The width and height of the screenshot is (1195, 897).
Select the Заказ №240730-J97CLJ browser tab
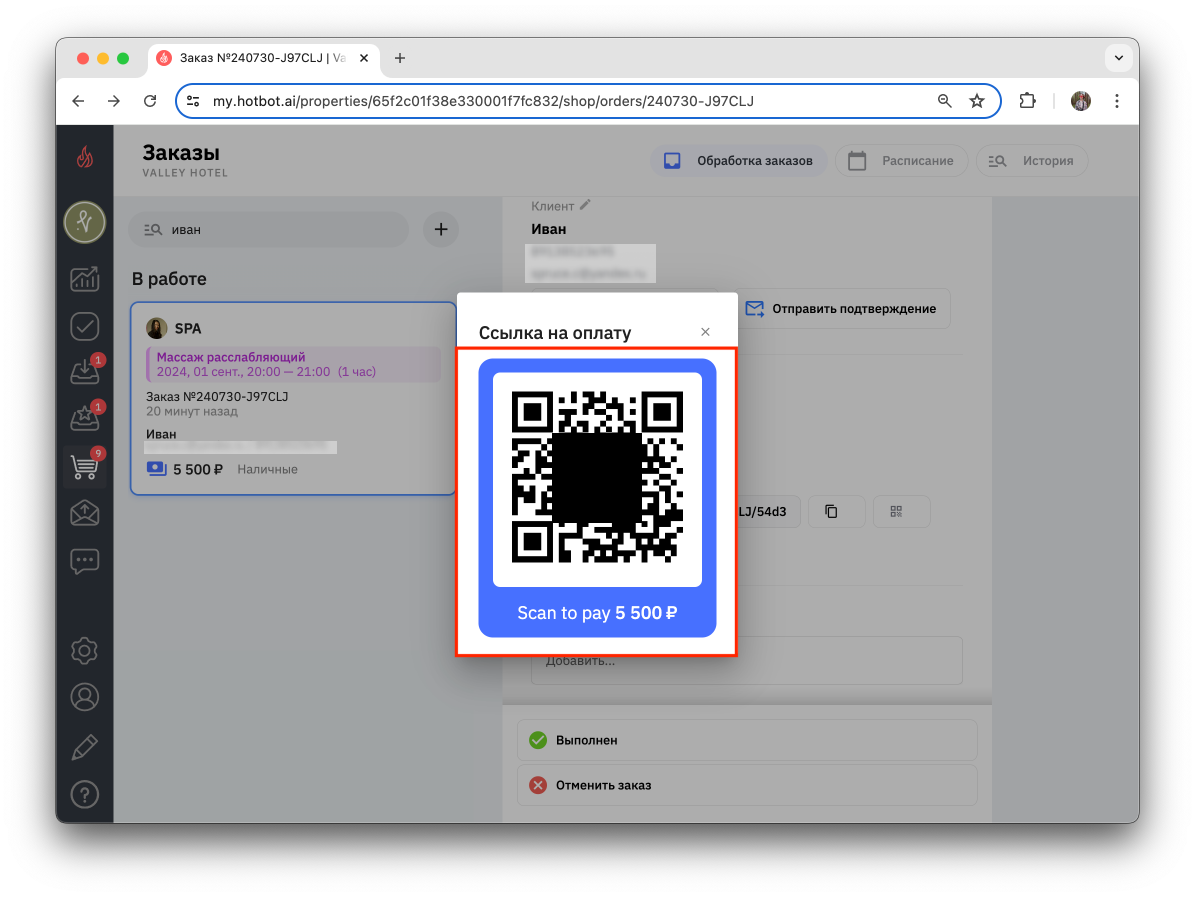pos(264,58)
